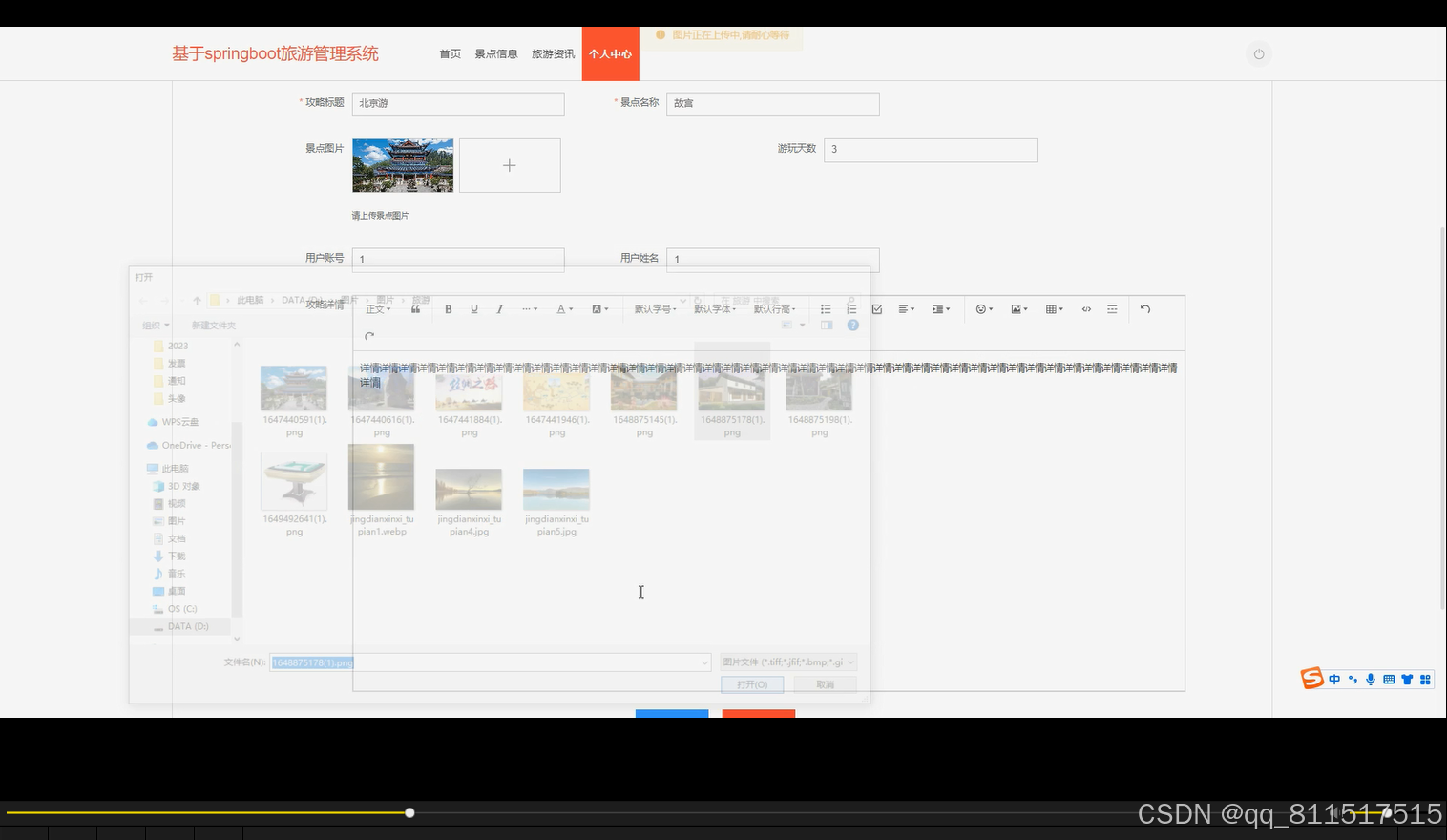The width and height of the screenshot is (1447, 840).
Task: Open the more text styles menu
Action: 530,309
